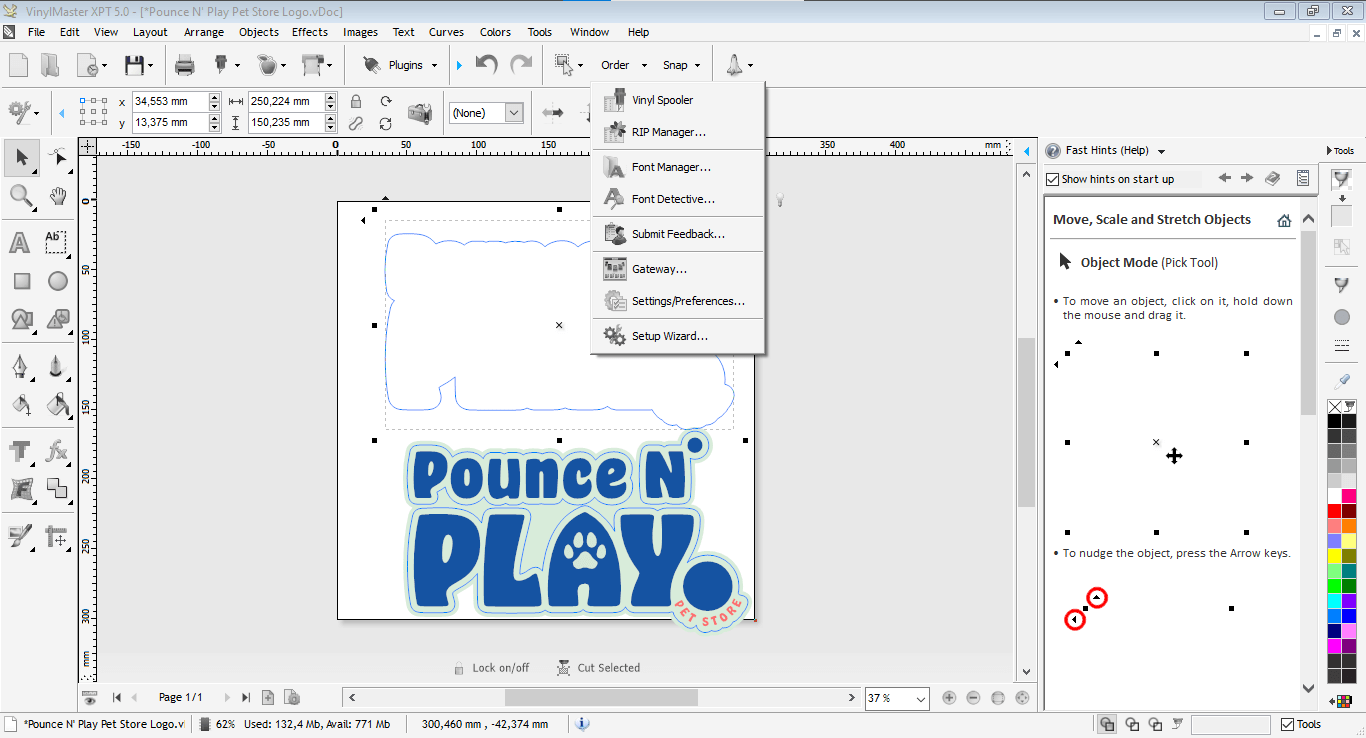The width and height of the screenshot is (1366, 738).
Task: Go to next hint with forward arrow
Action: [1247, 178]
